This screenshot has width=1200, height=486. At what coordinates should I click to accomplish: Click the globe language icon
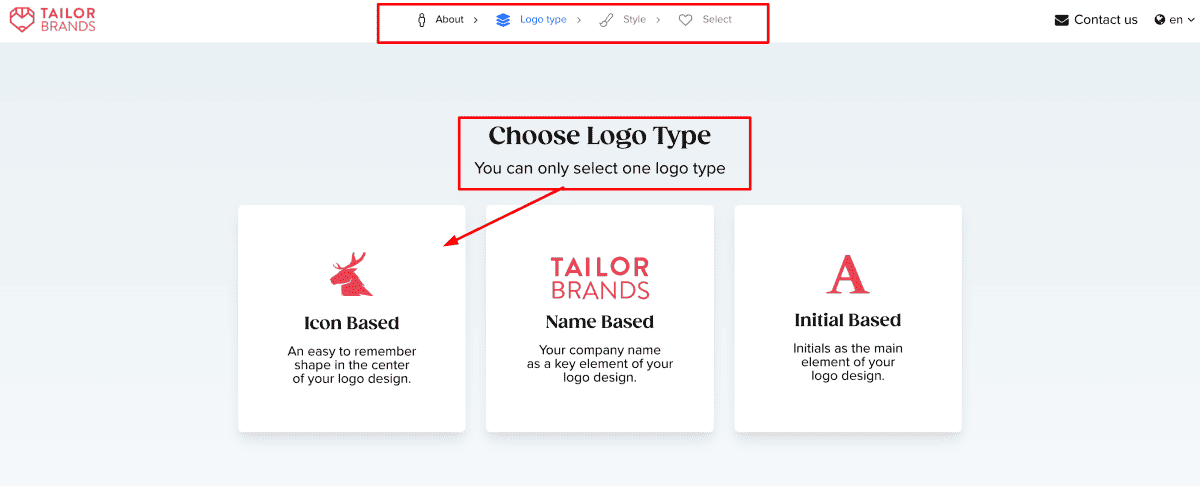pos(1160,20)
